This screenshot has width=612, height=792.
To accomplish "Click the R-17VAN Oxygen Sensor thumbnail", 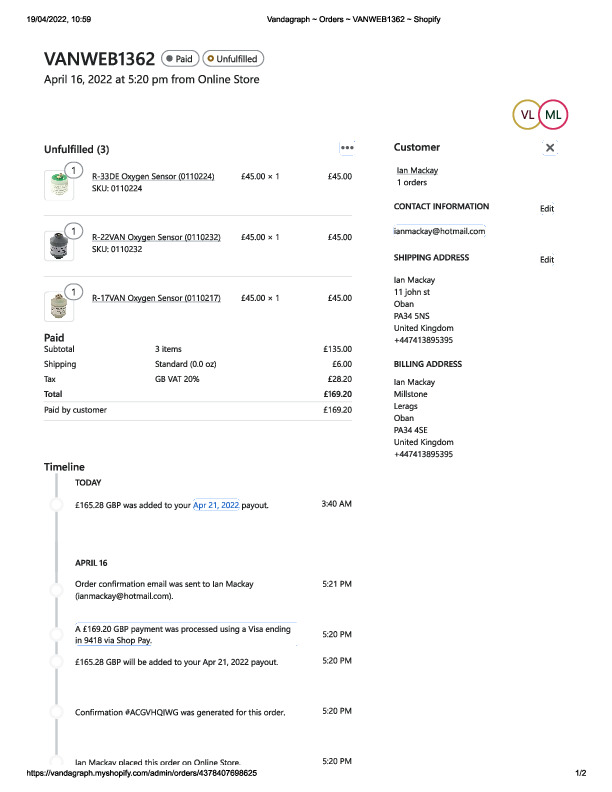I will (x=57, y=304).
